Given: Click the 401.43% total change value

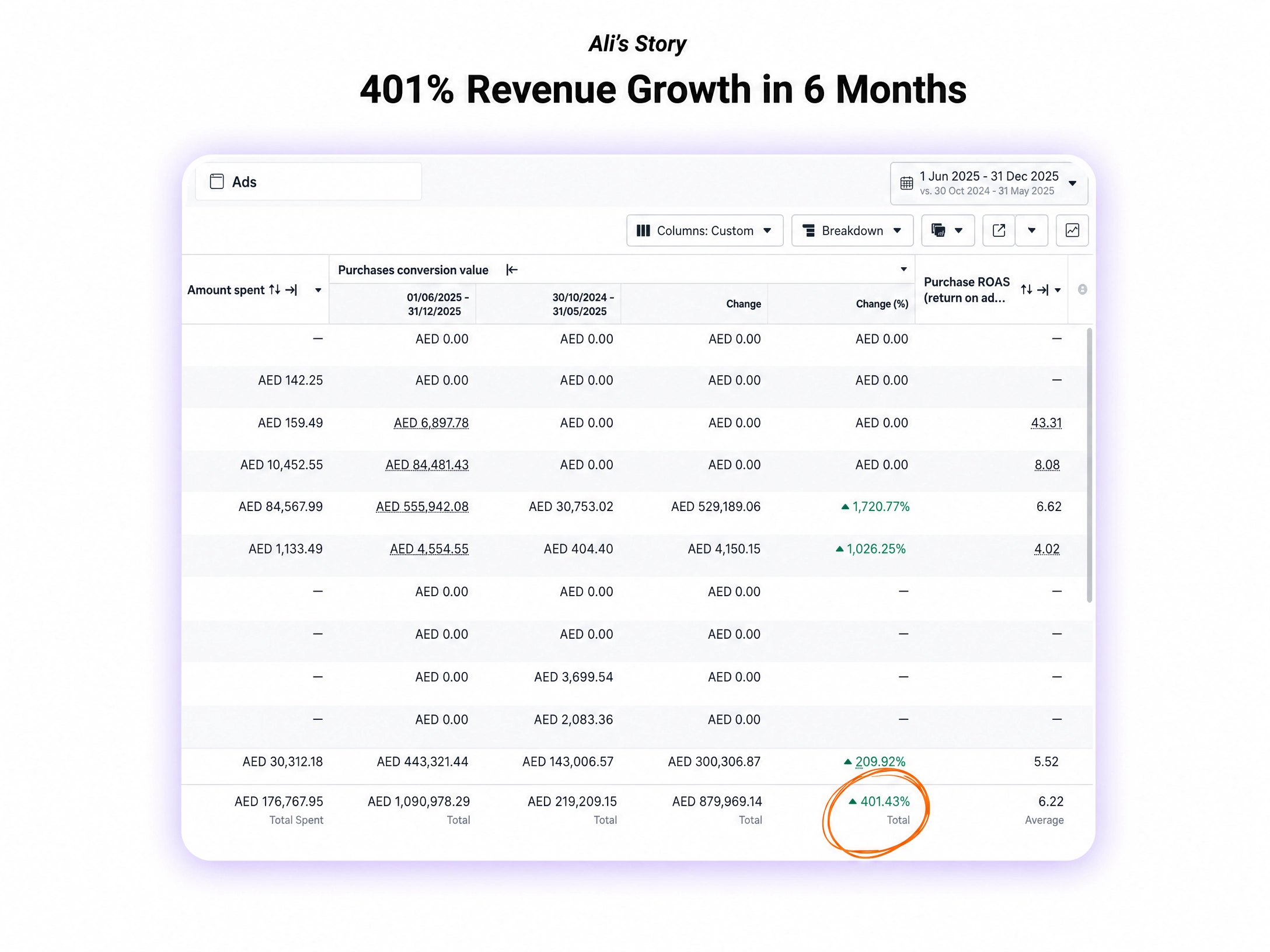Looking at the screenshot, I should (x=885, y=801).
